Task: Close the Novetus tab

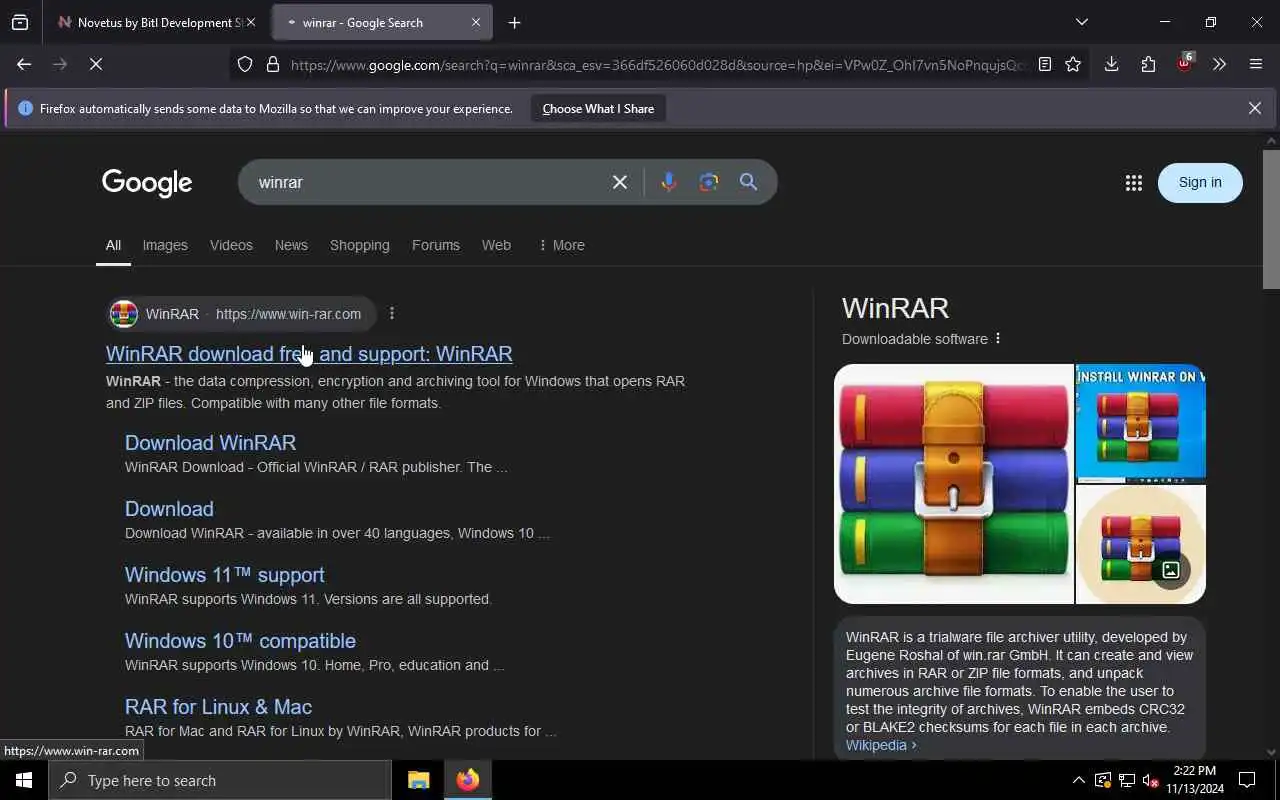Action: click(250, 22)
